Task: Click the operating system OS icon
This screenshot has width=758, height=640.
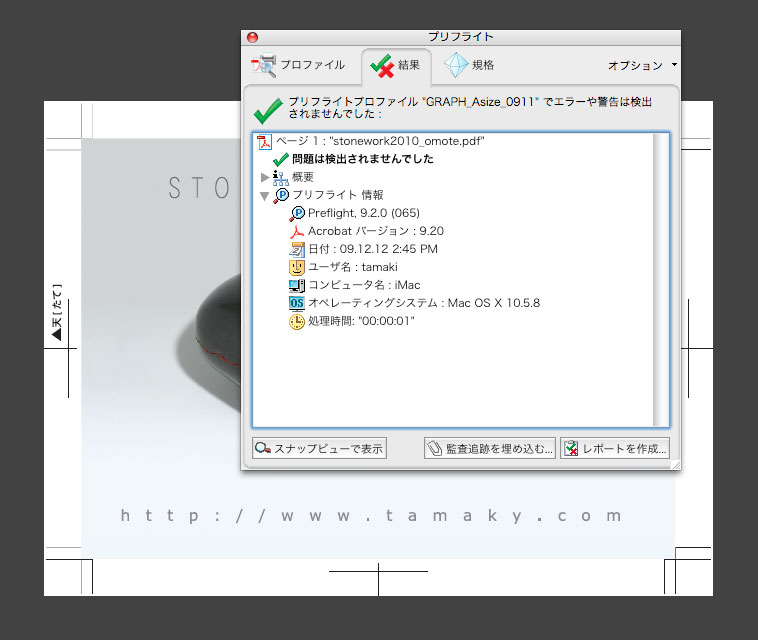Action: [296, 303]
